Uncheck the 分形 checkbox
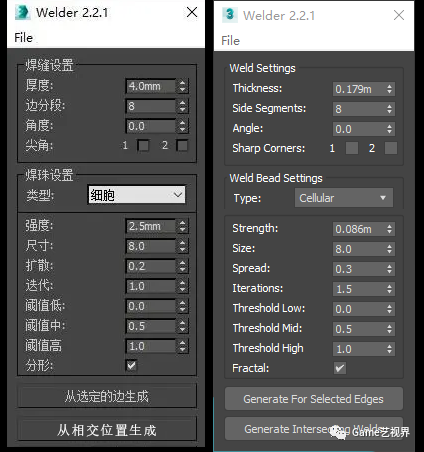 (131, 365)
